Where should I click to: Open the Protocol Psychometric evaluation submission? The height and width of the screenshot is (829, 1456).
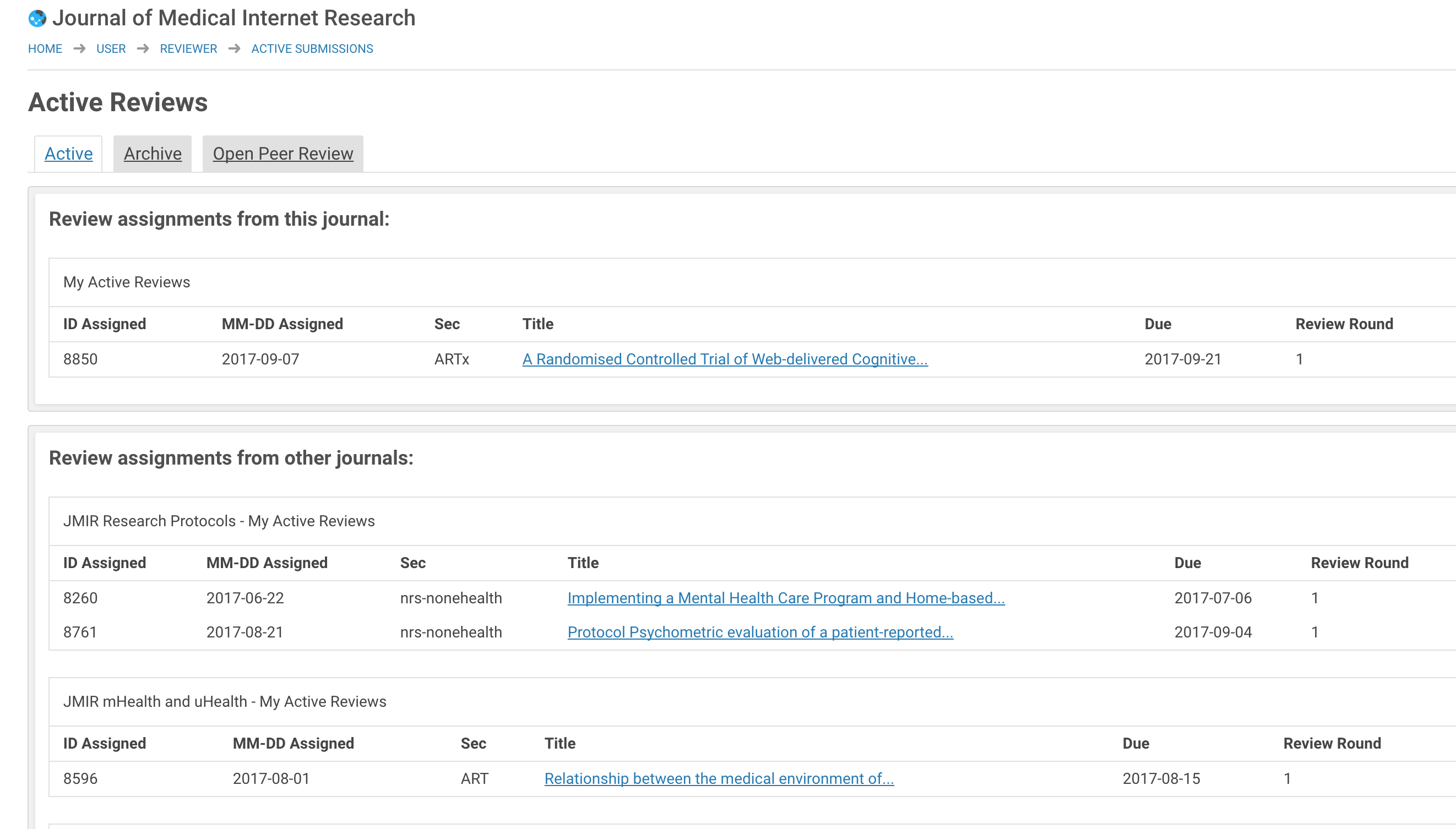tap(760, 632)
